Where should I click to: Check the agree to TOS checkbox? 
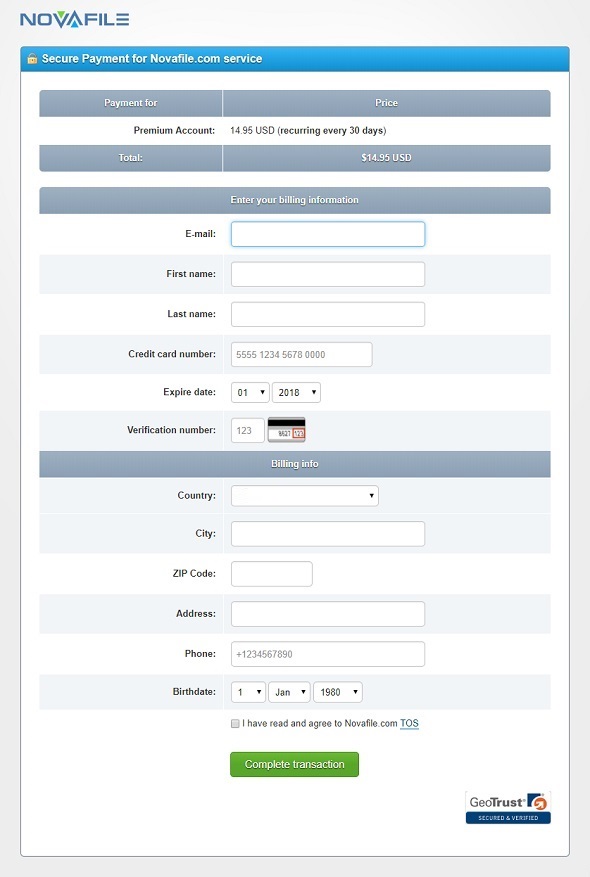click(235, 724)
